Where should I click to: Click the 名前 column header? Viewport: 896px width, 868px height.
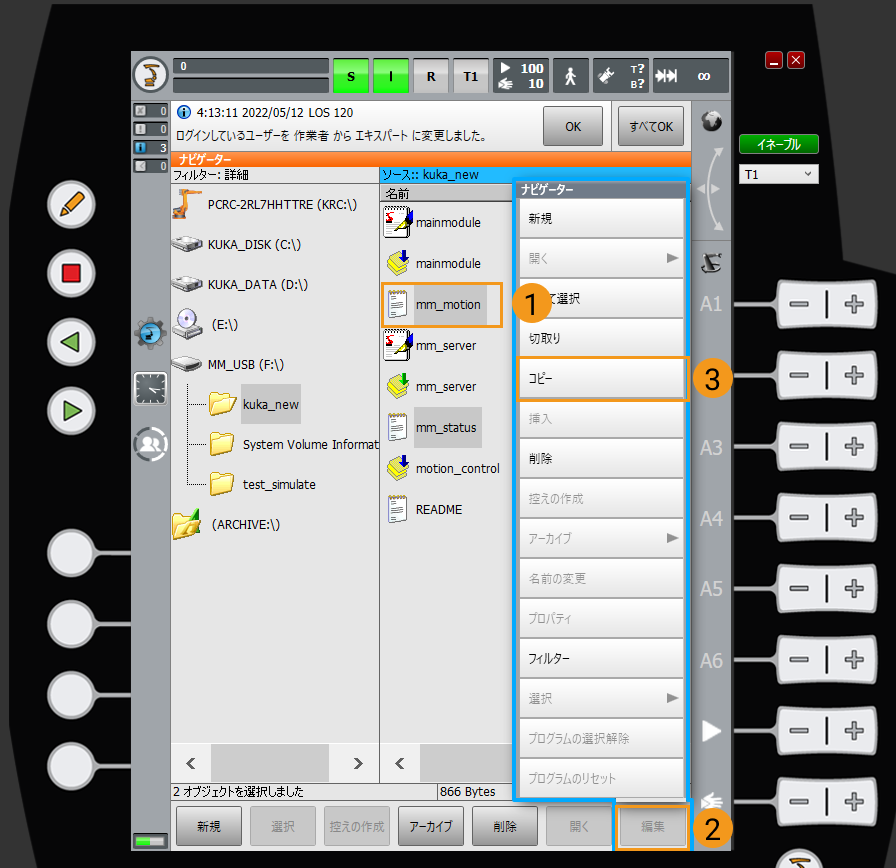pos(446,194)
